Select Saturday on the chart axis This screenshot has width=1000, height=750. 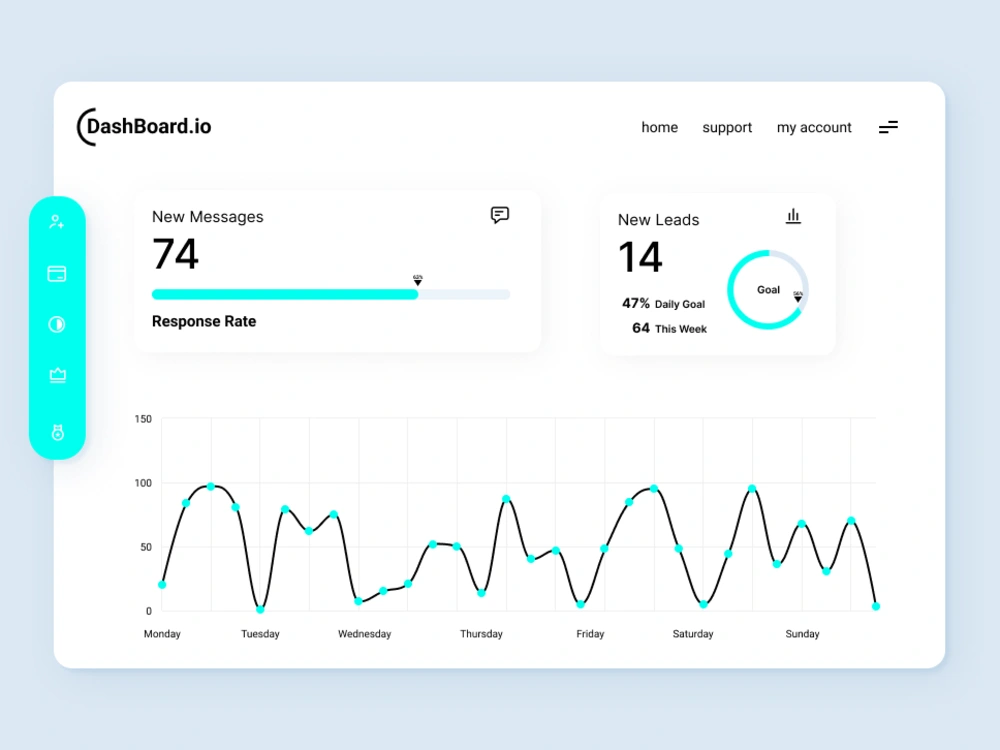(x=693, y=634)
